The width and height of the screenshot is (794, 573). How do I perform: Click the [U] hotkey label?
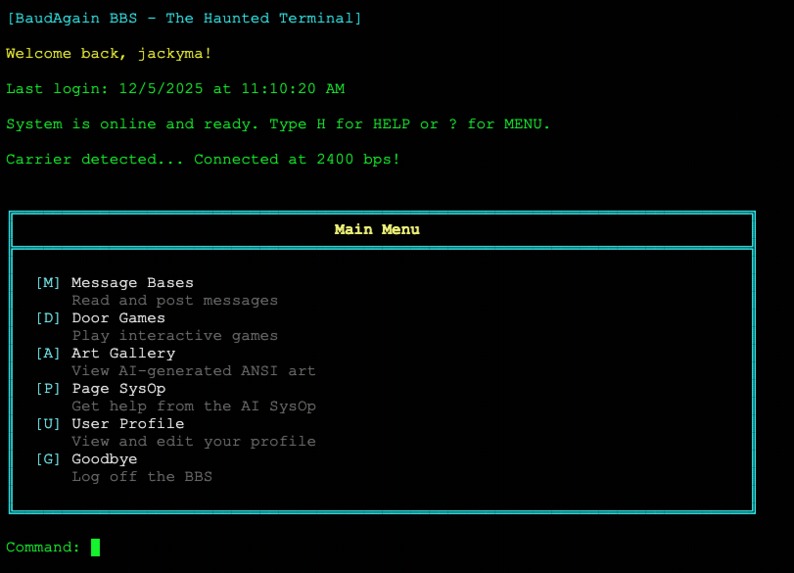click(48, 424)
